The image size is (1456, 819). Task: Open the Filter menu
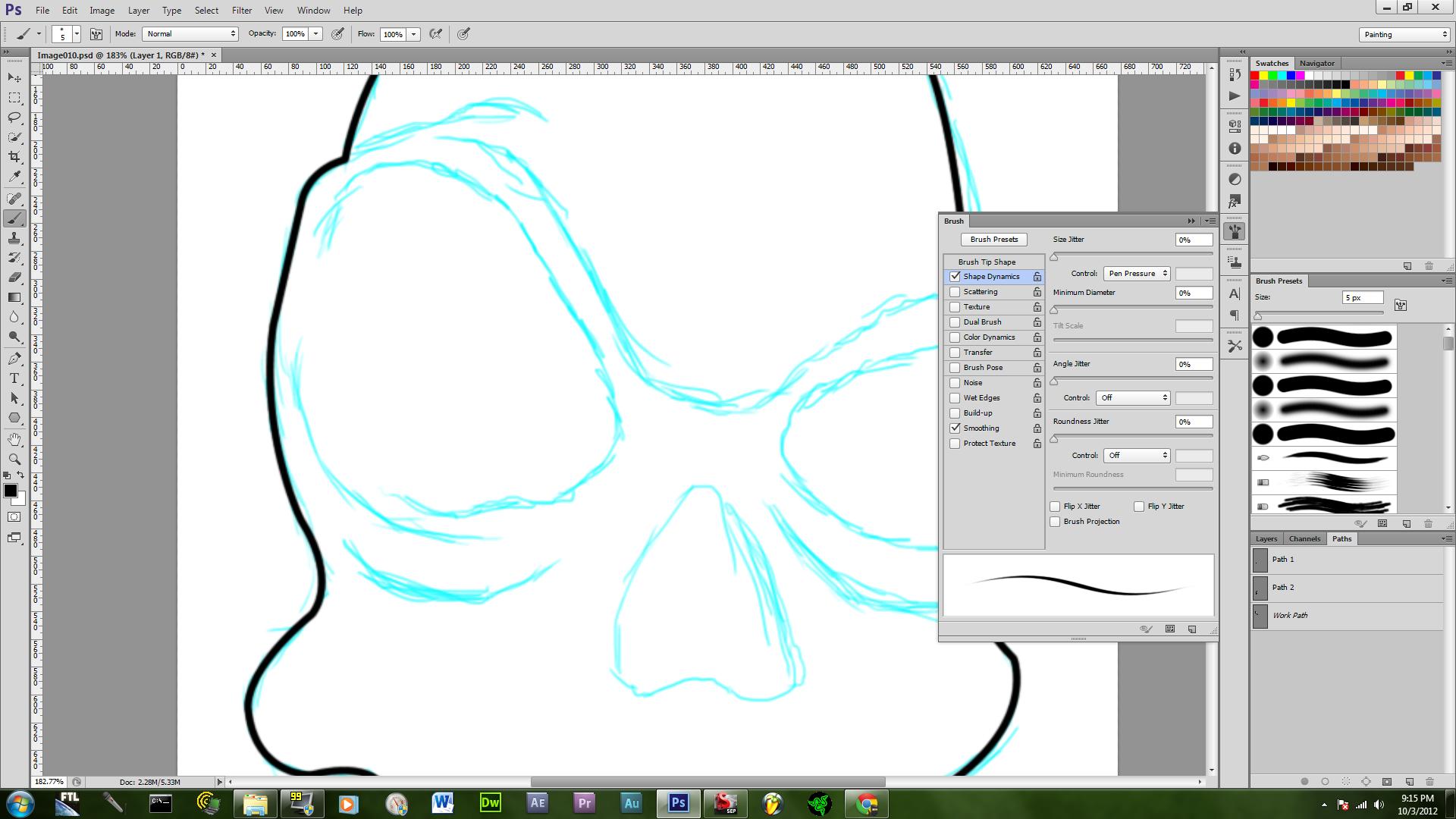242,11
